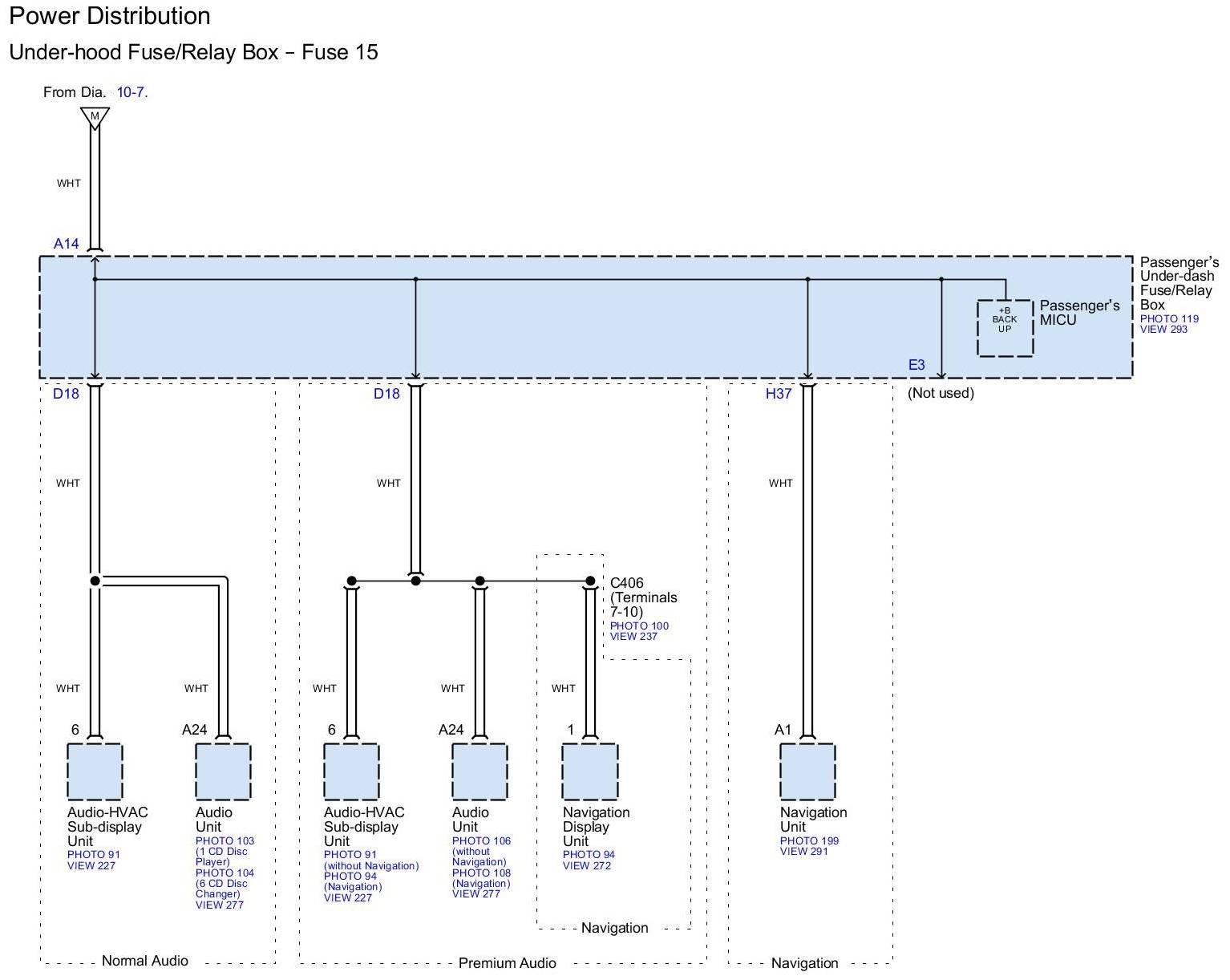The width and height of the screenshot is (1230, 980).
Task: Open the VIEW 291 link
Action: click(803, 852)
